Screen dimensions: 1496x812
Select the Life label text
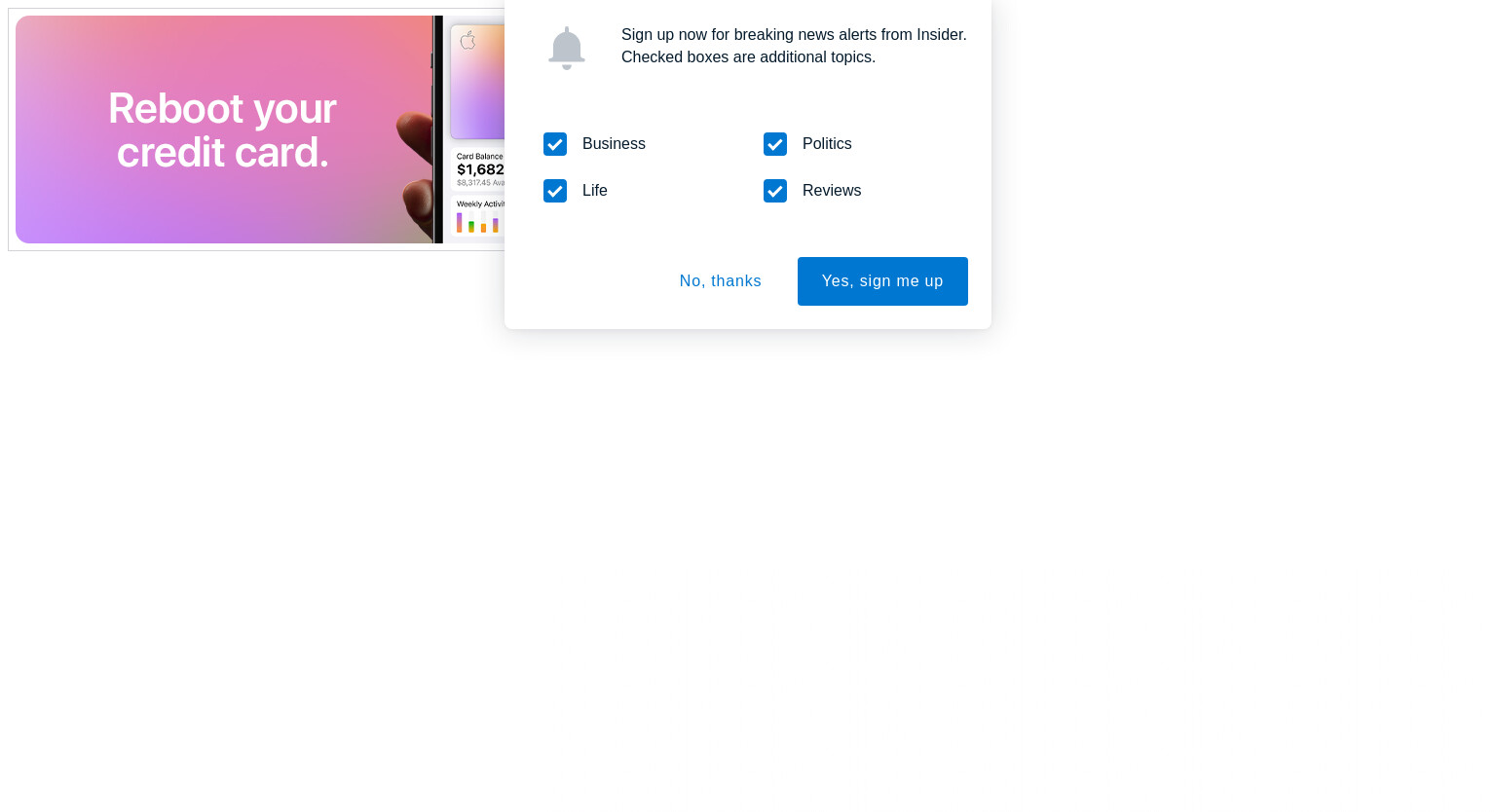tap(595, 191)
